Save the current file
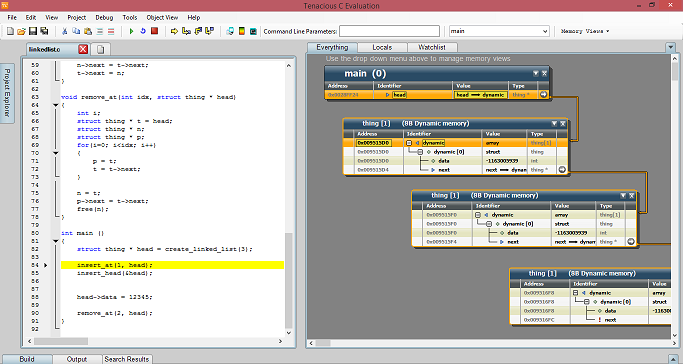683x364 pixels. [33, 31]
